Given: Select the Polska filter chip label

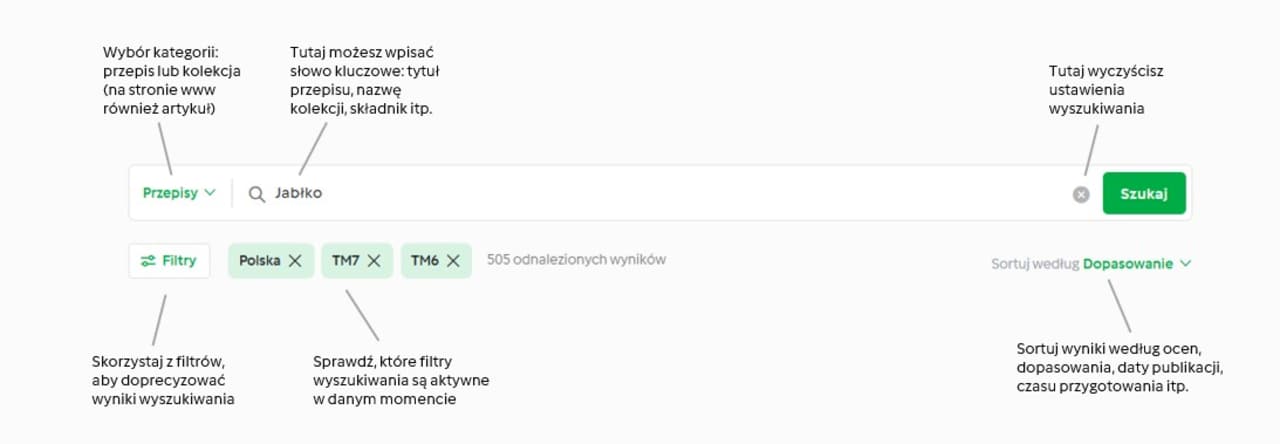Looking at the screenshot, I should click(x=260, y=260).
